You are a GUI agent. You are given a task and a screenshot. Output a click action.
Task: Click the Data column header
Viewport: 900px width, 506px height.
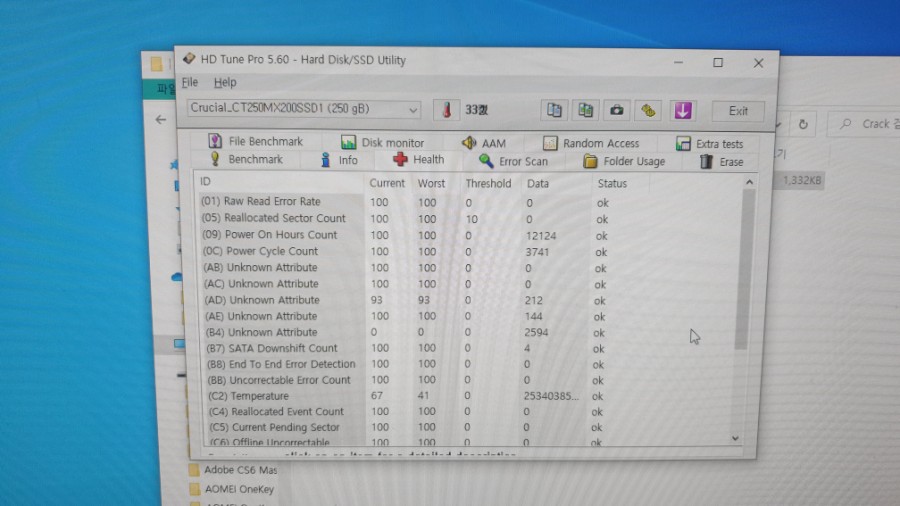(538, 184)
